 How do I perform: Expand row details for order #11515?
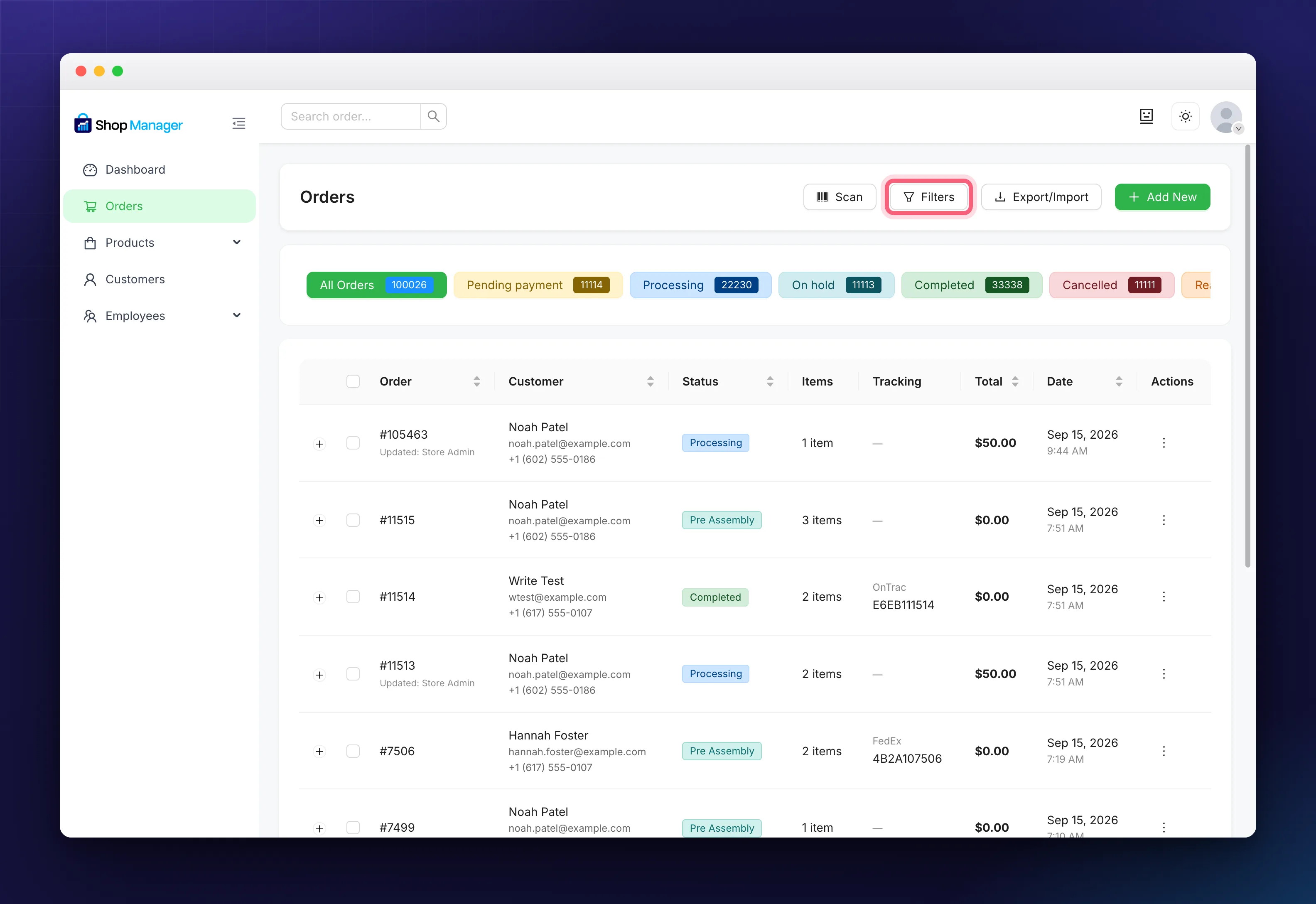pyautogui.click(x=319, y=521)
